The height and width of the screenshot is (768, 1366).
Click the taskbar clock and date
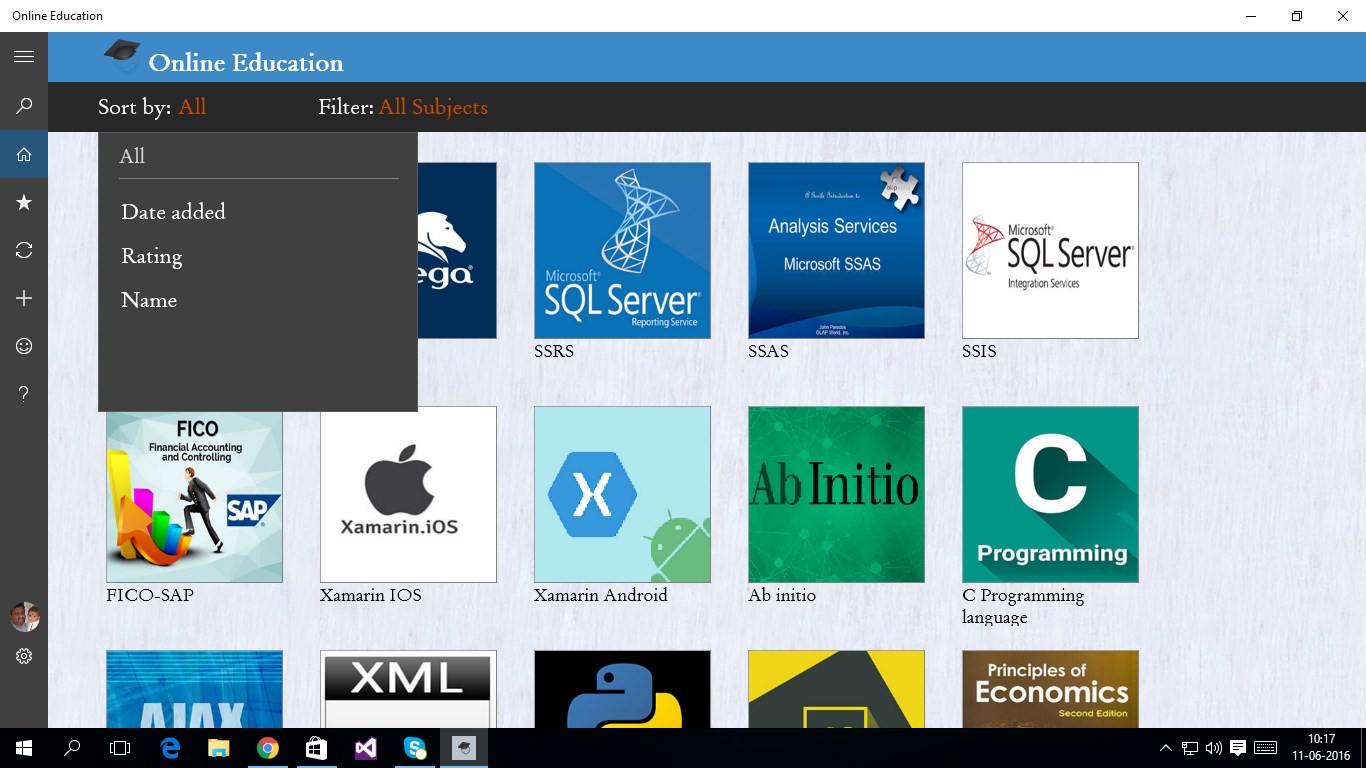click(x=1321, y=748)
